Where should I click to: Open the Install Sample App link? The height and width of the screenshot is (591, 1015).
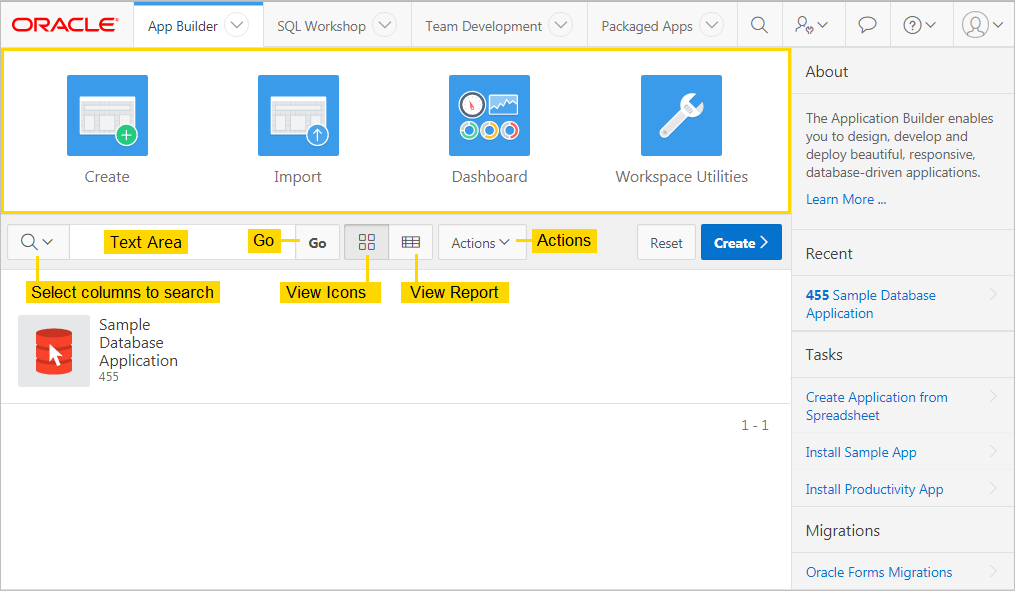860,452
